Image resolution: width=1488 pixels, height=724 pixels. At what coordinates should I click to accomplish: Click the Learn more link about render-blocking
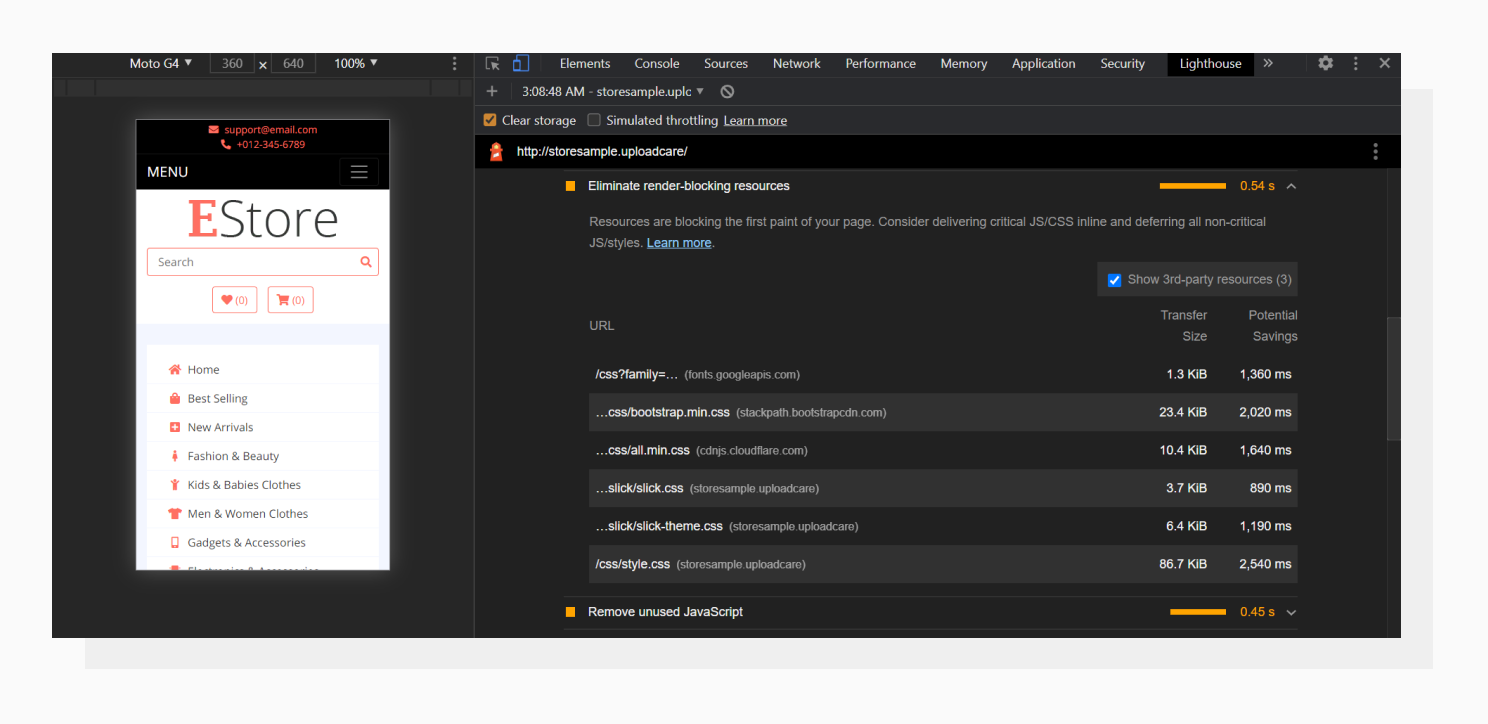point(678,242)
